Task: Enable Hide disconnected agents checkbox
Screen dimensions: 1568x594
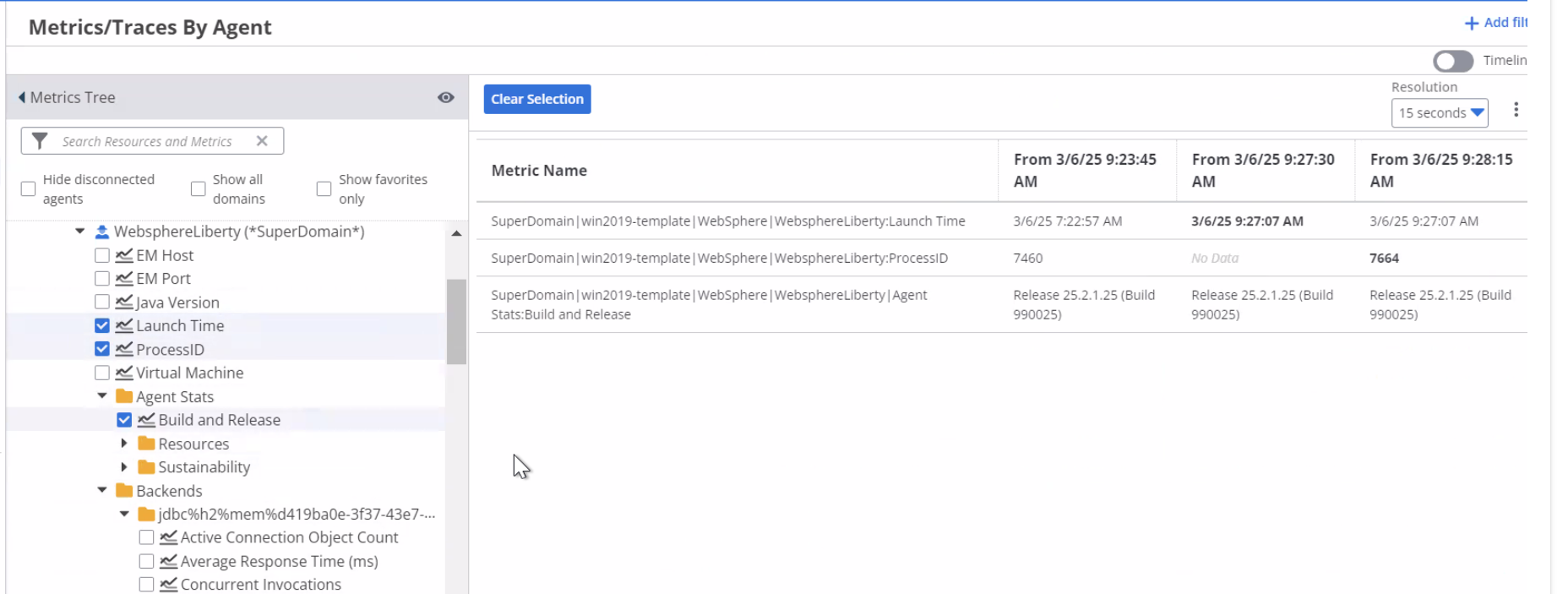Action: pyautogui.click(x=29, y=188)
